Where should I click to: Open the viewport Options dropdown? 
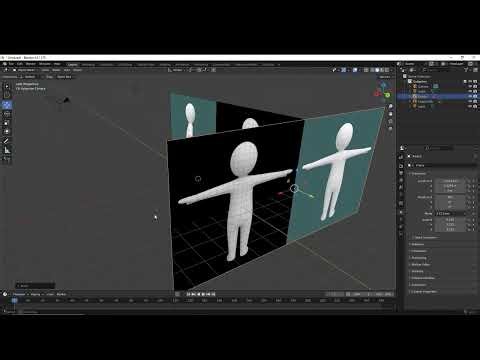[385, 77]
